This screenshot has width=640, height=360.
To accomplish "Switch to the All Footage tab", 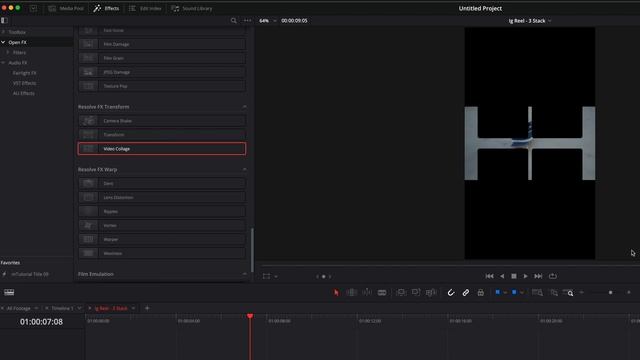I will (18, 308).
